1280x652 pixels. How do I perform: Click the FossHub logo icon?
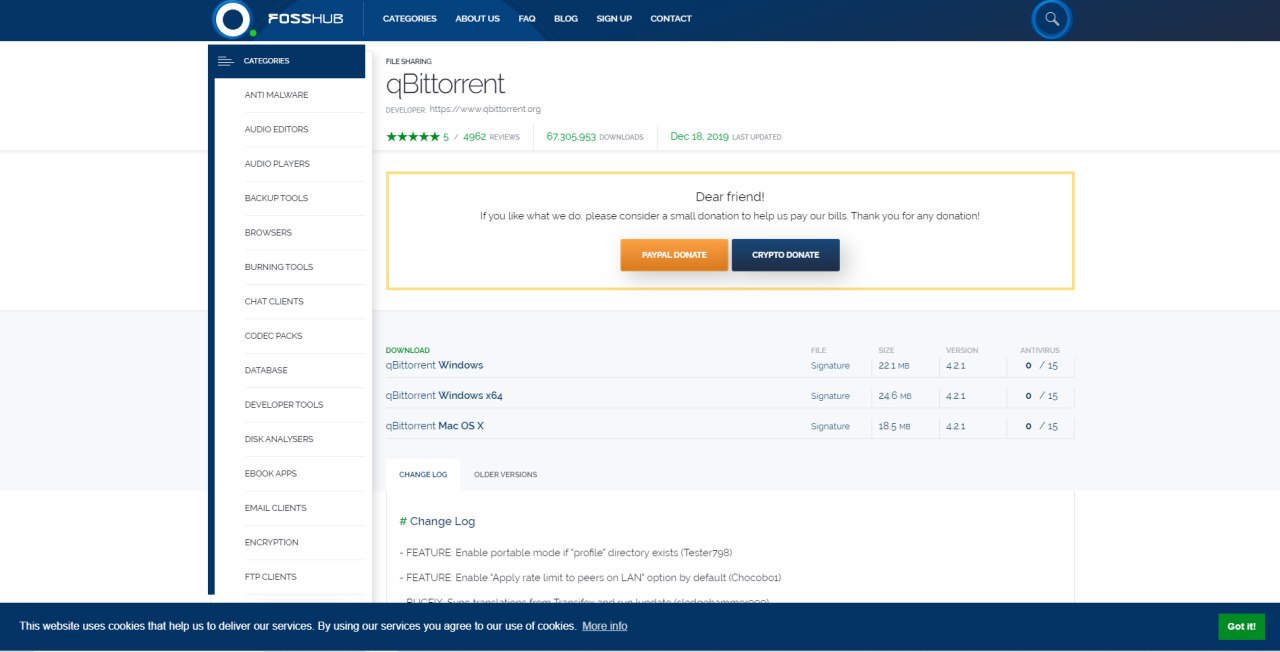coord(234,19)
